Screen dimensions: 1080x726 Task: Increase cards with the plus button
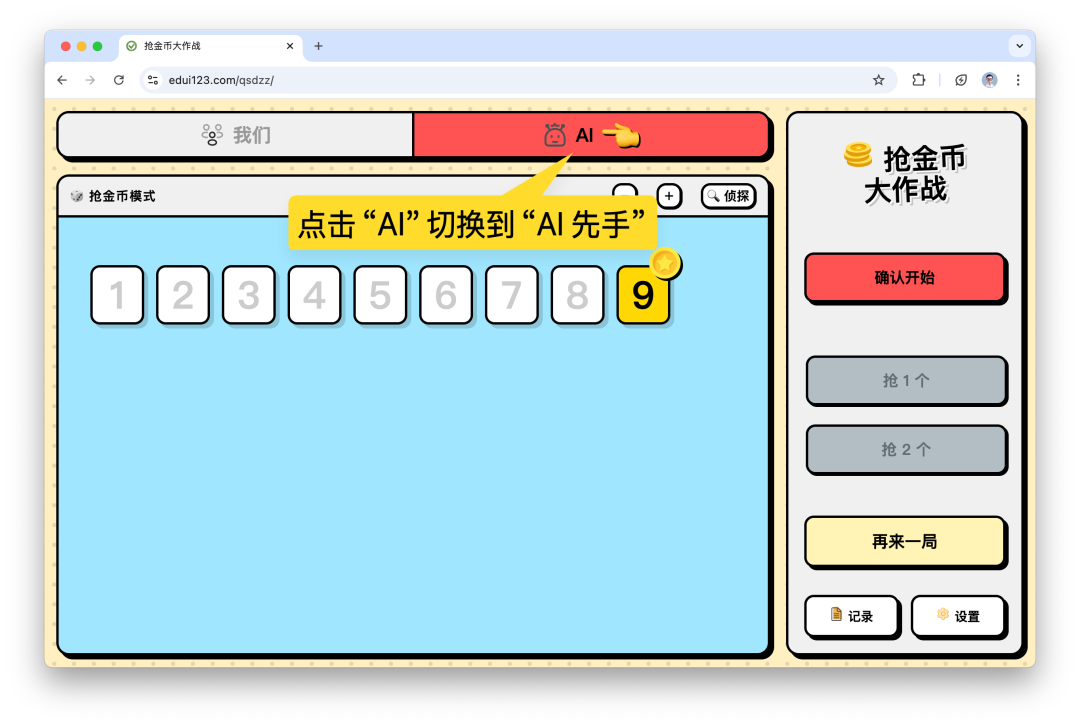(x=668, y=196)
